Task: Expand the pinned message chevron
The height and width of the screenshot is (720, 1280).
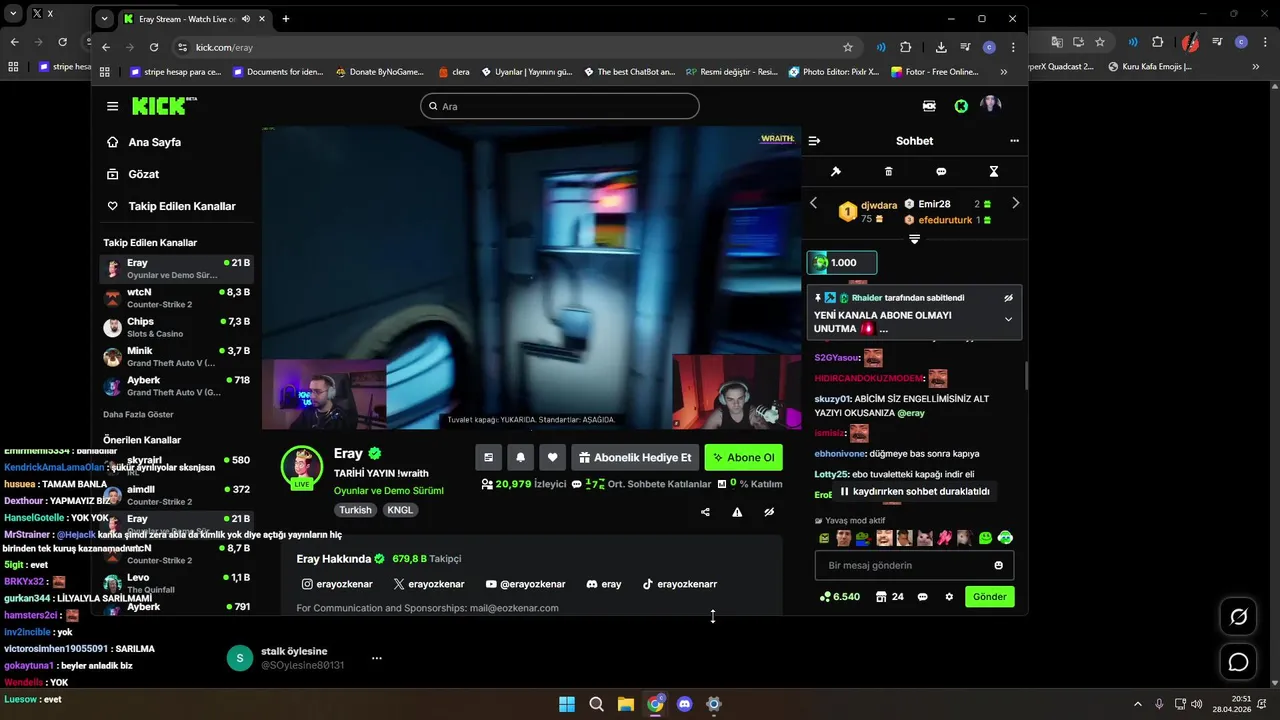Action: pos(1008,320)
